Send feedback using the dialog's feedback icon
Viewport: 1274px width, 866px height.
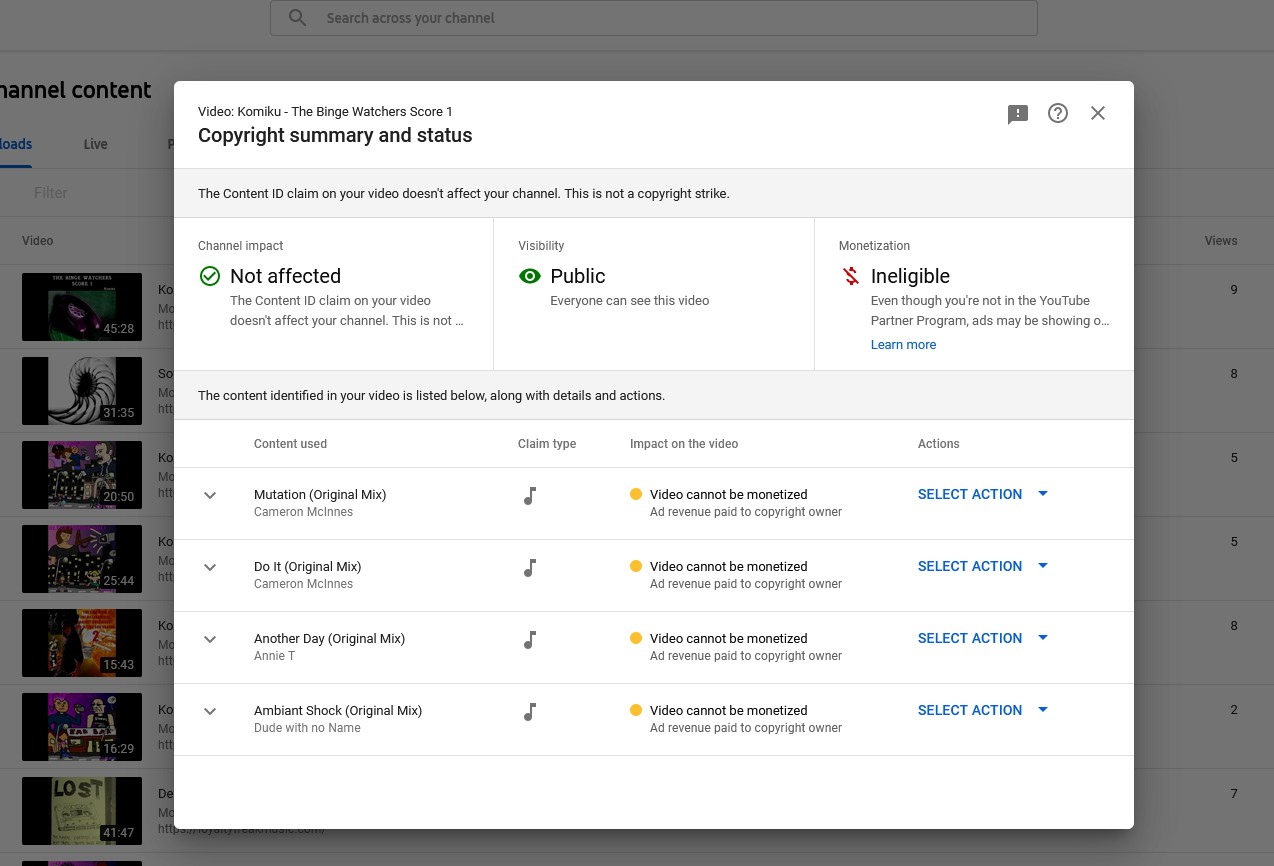coord(1018,114)
